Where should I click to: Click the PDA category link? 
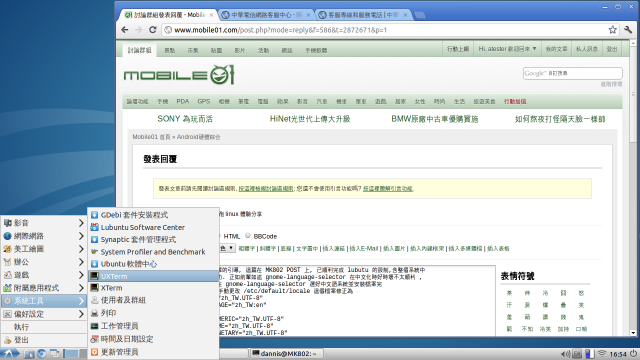coord(183,102)
